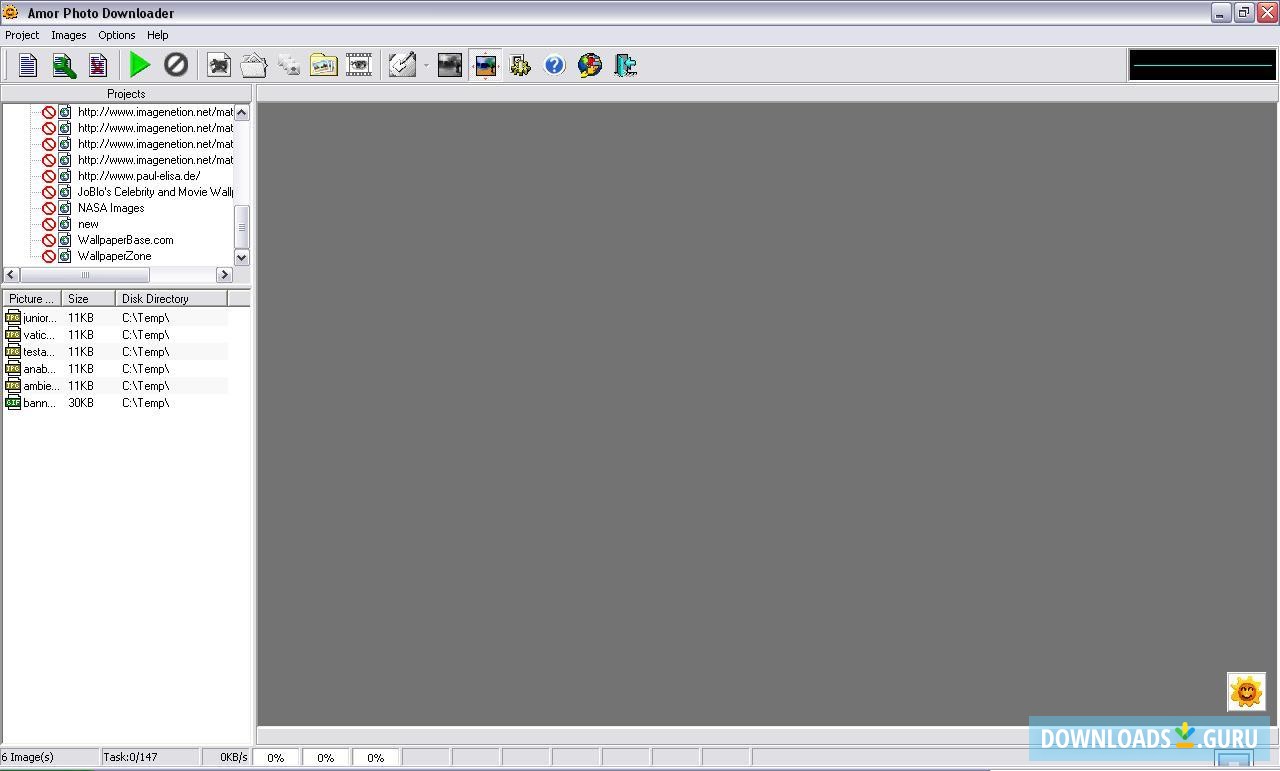Toggle the blocked status of NASA Images project
This screenshot has width=1280, height=771.
[x=50, y=208]
